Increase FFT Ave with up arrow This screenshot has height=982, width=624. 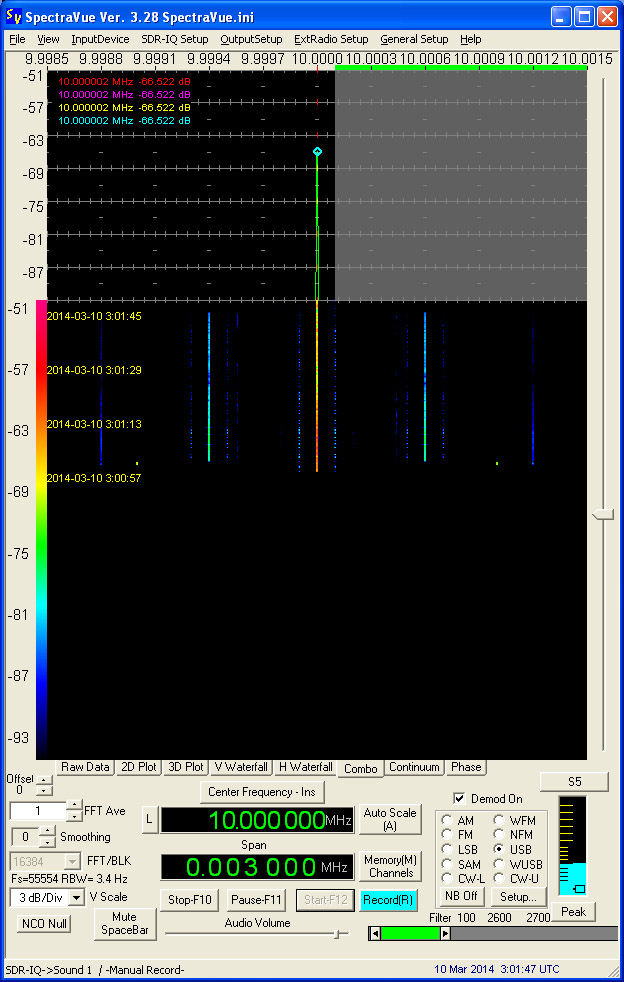click(x=74, y=806)
